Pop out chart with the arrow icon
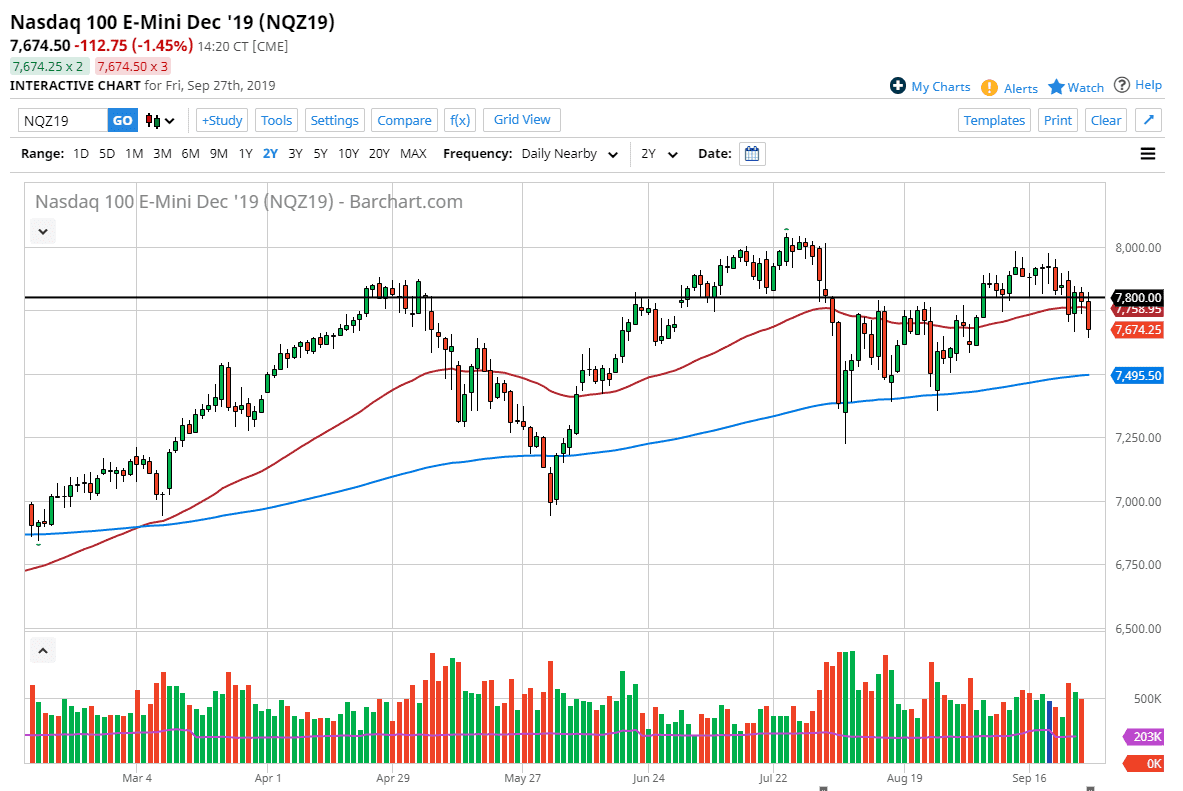This screenshot has height=791, width=1183. coord(1148,120)
